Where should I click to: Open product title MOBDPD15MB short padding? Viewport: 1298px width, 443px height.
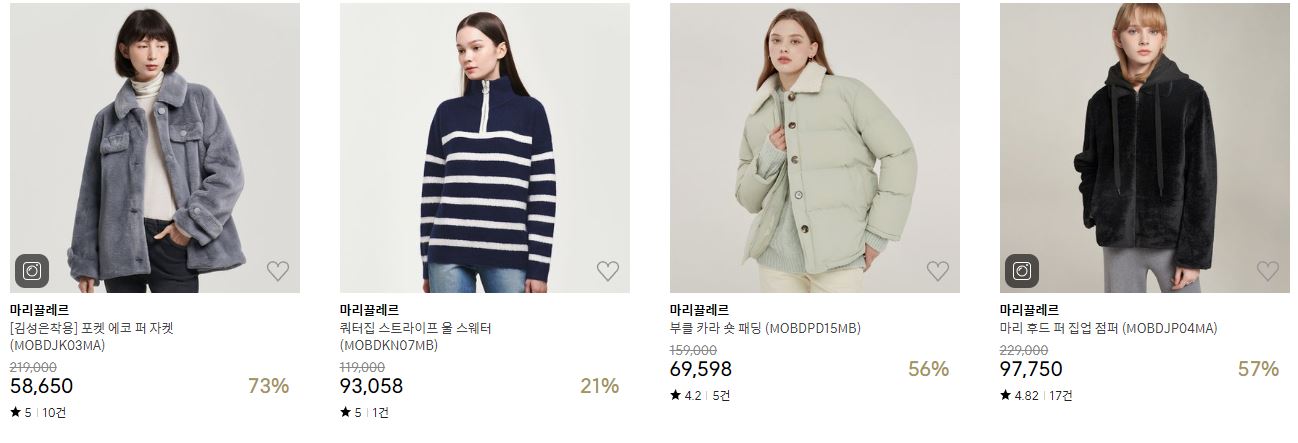click(765, 328)
